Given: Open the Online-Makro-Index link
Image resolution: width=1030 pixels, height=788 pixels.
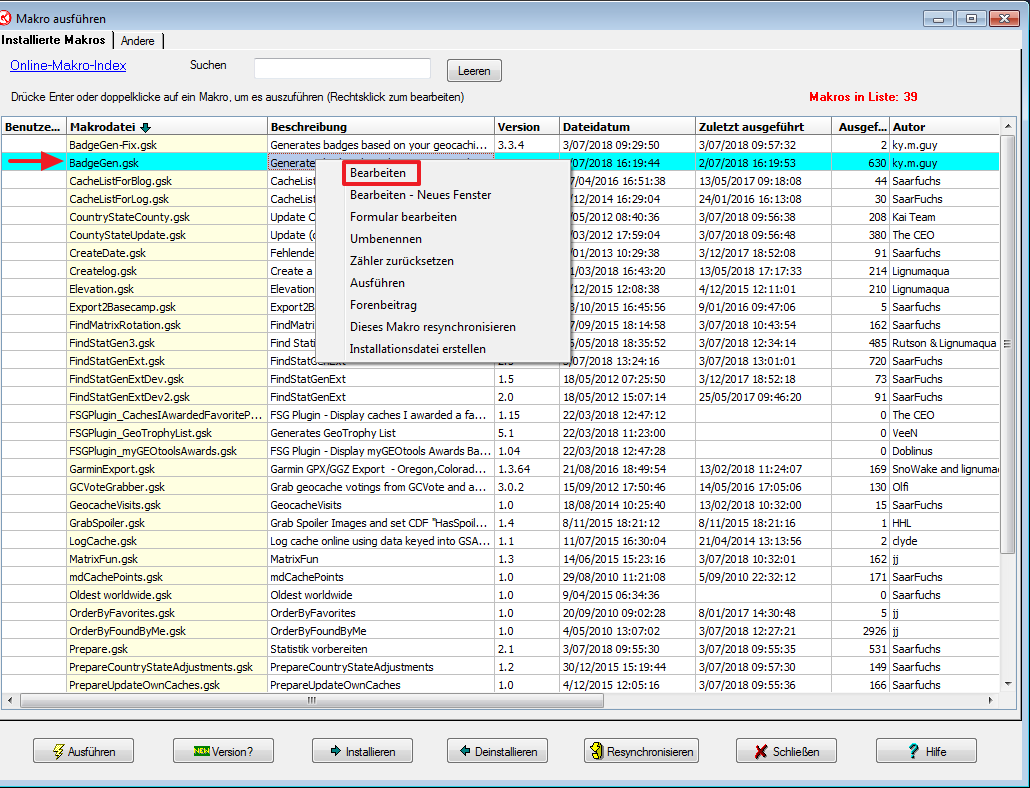Looking at the screenshot, I should 68,66.
